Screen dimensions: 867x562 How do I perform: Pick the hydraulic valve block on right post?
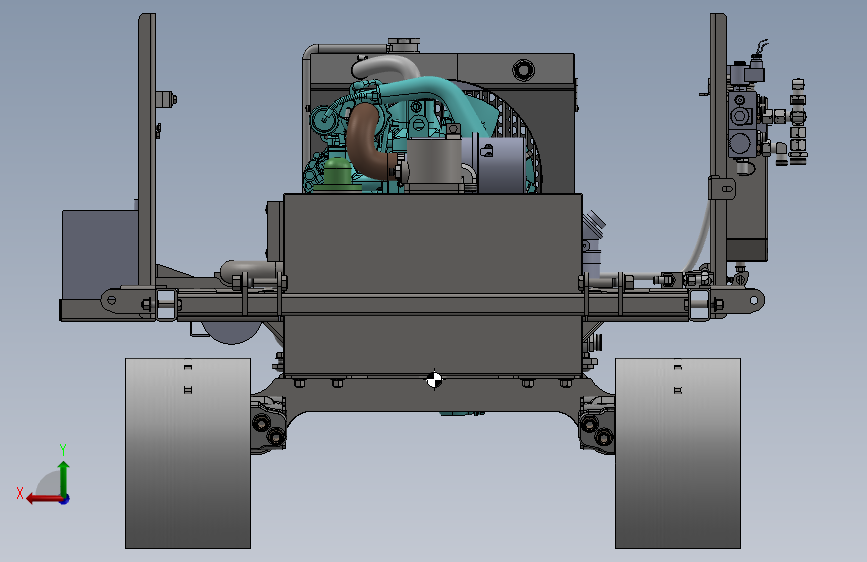tap(742, 125)
